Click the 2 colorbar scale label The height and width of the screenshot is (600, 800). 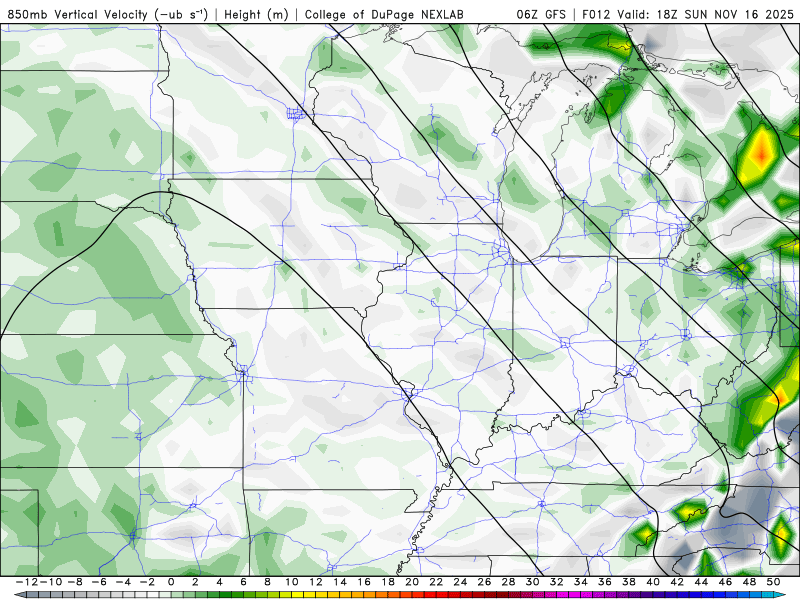(195, 582)
